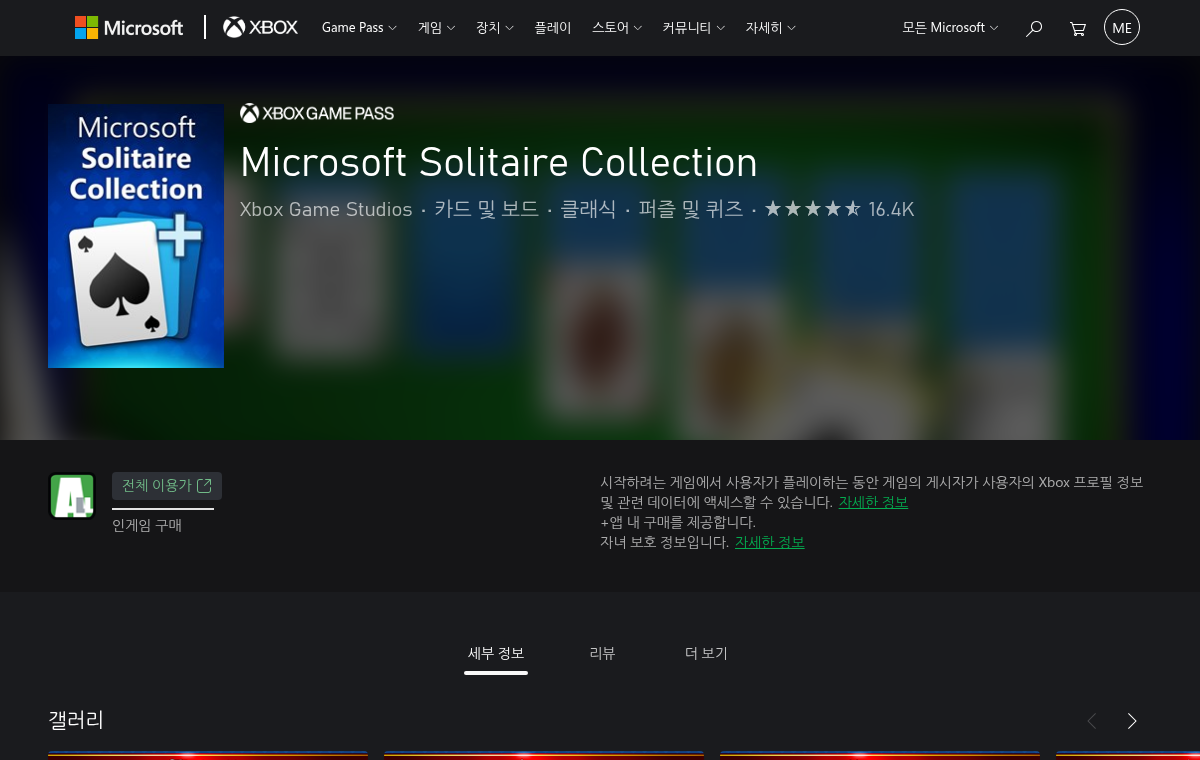Click the 클래식 genre
The image size is (1200, 760).
coord(588,209)
